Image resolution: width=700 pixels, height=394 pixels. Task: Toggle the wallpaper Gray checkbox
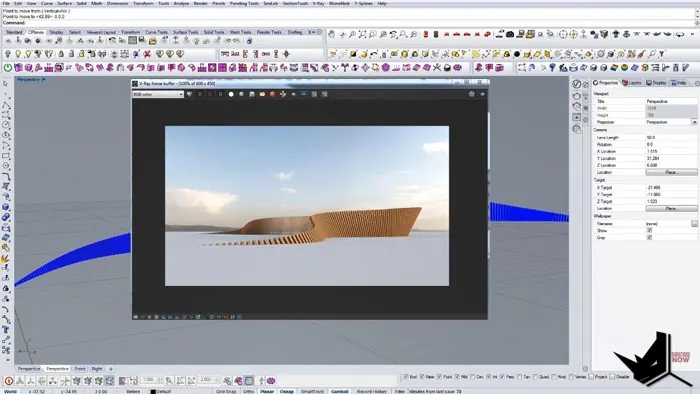pos(650,237)
